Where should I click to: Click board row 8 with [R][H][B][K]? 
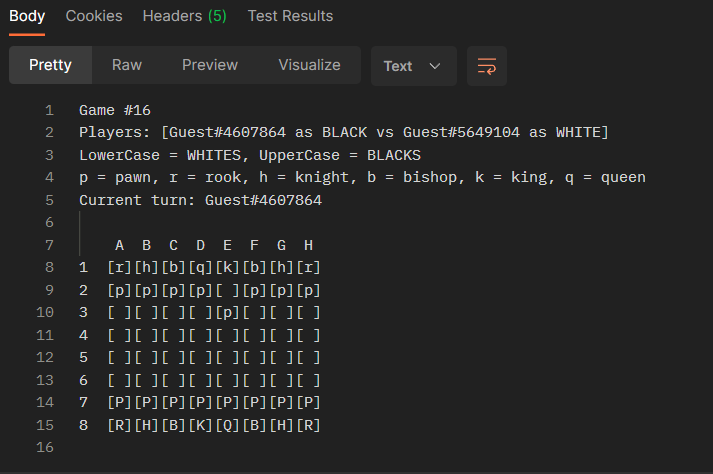click(200, 425)
